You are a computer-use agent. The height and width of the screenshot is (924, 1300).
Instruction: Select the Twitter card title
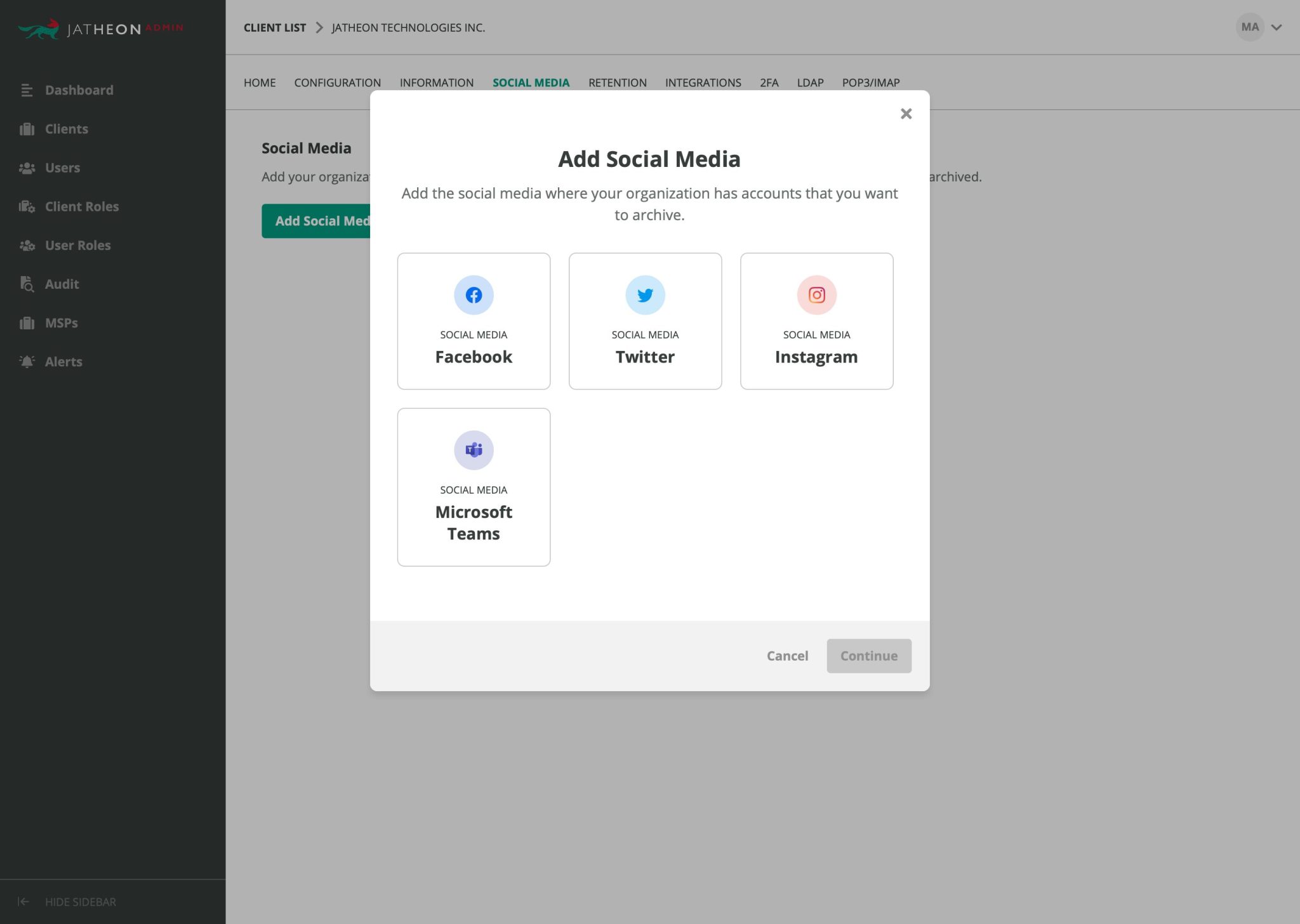[x=645, y=357]
